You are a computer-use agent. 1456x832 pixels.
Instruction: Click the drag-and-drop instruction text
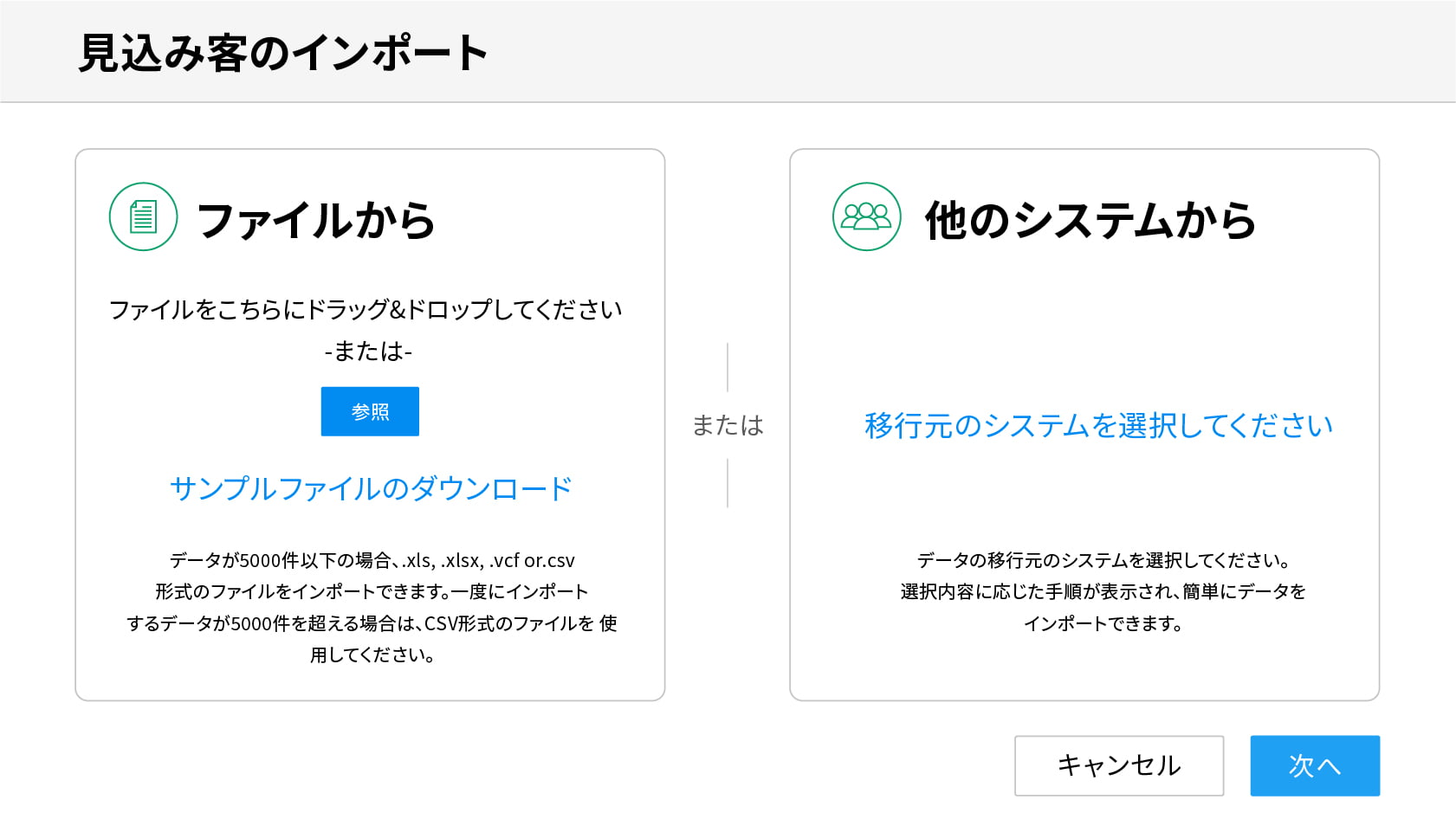point(366,310)
